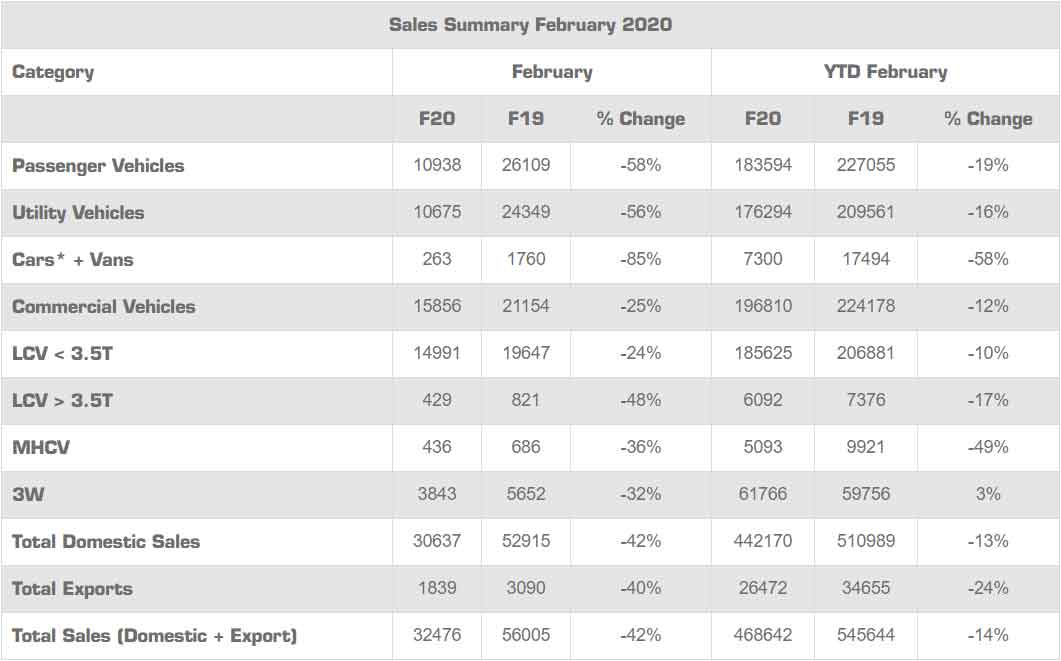
Task: Click the February group header
Action: (551, 72)
